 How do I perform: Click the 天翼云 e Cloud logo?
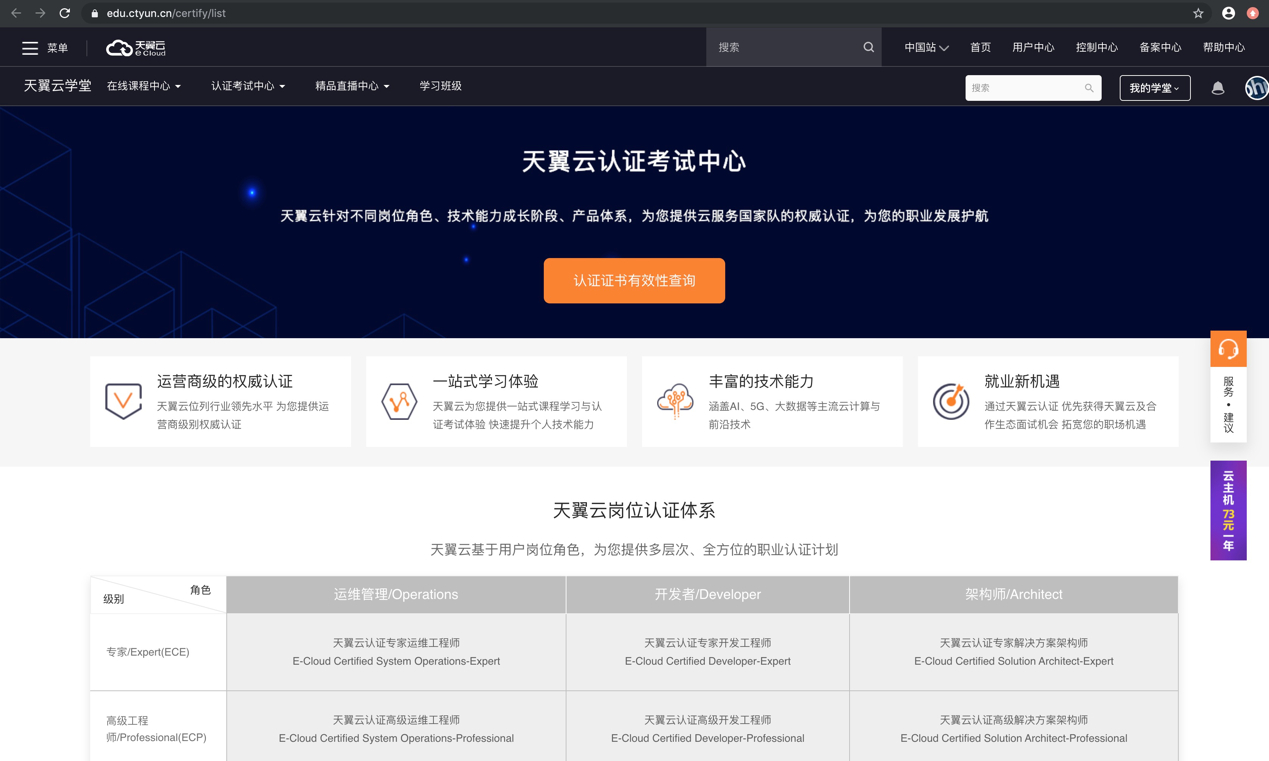136,48
